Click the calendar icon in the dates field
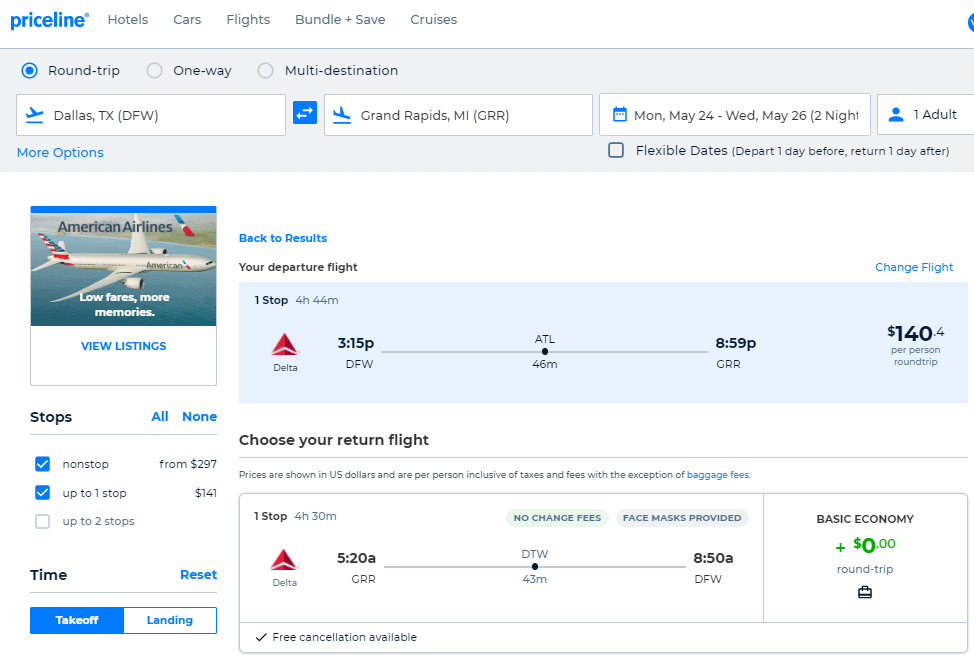The width and height of the screenshot is (974, 655). (x=622, y=114)
